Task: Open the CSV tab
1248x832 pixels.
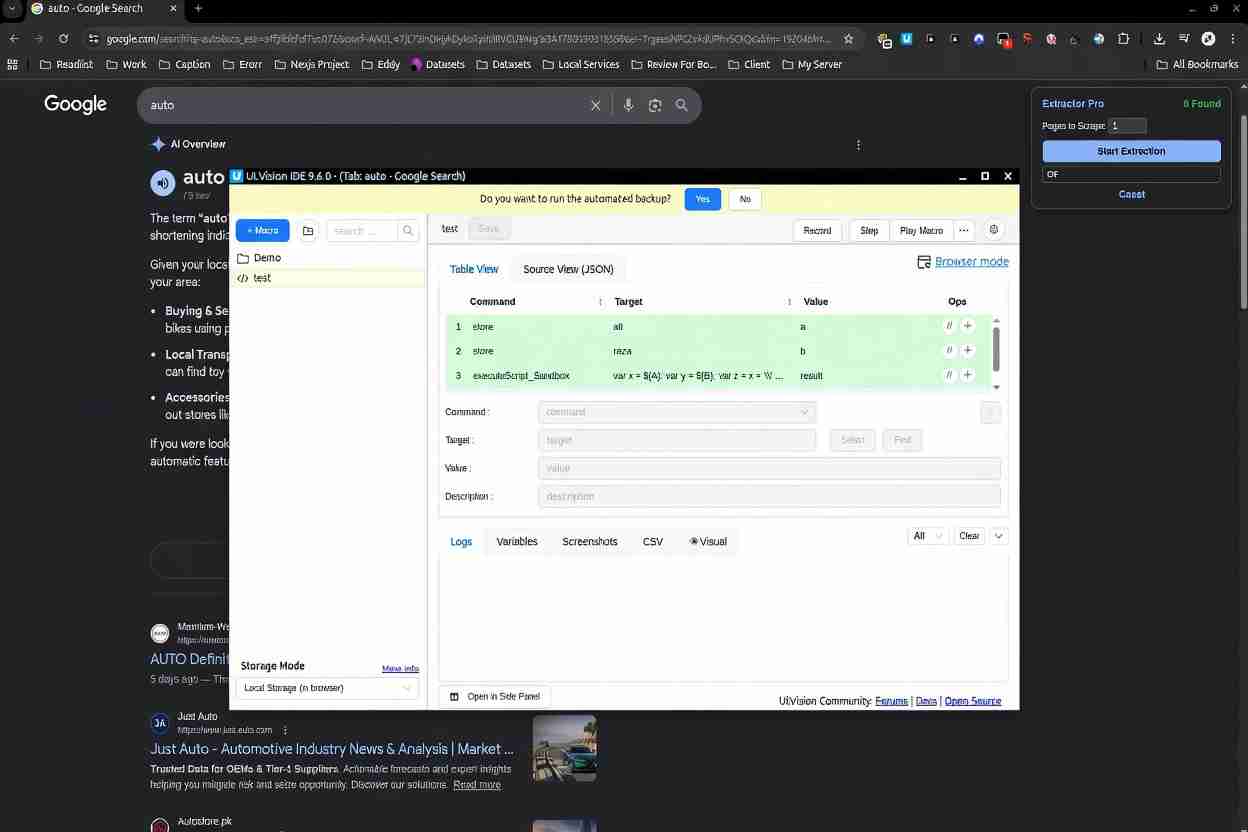Action: click(653, 541)
